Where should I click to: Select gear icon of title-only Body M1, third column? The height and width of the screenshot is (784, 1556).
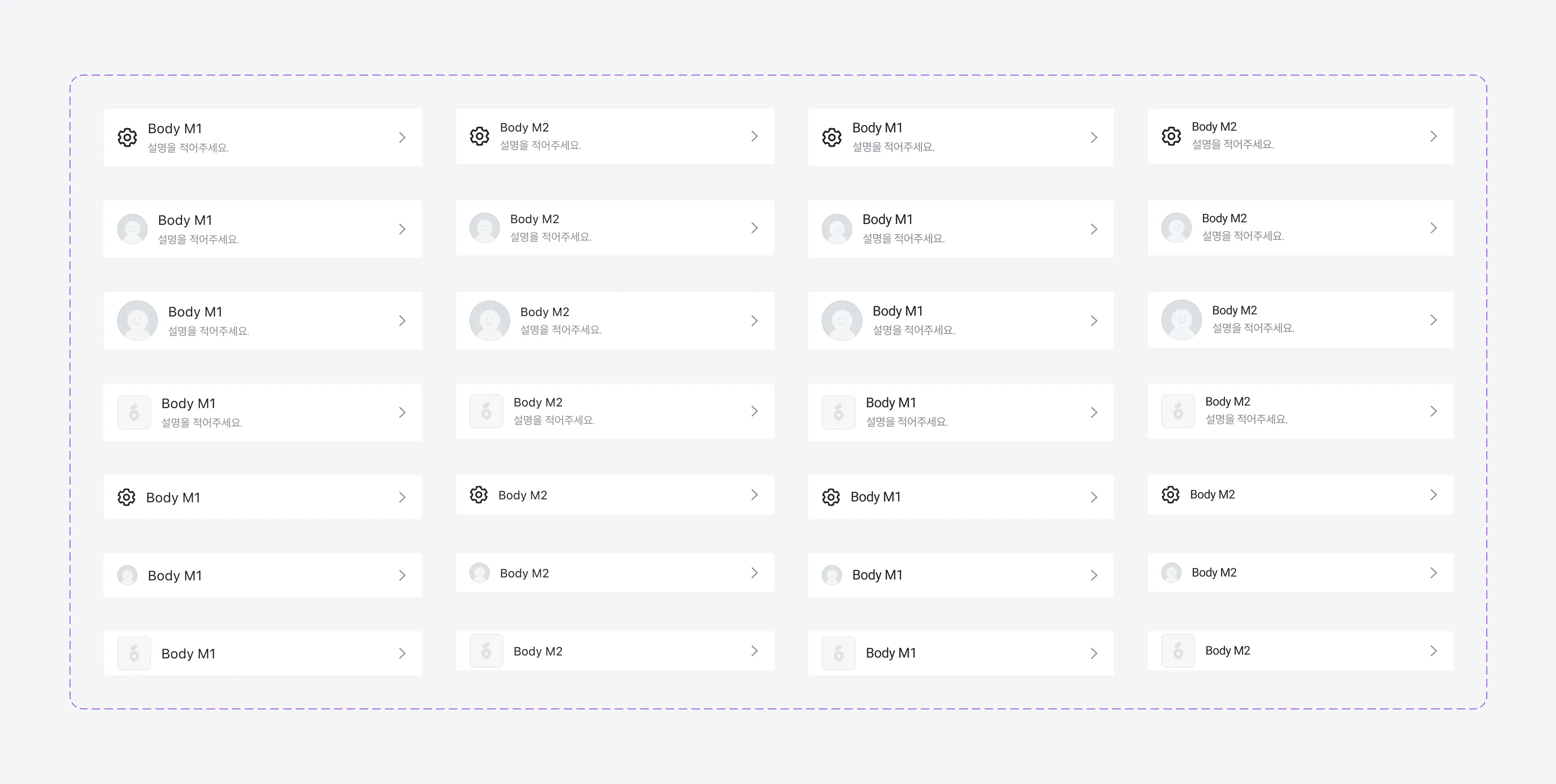(831, 497)
